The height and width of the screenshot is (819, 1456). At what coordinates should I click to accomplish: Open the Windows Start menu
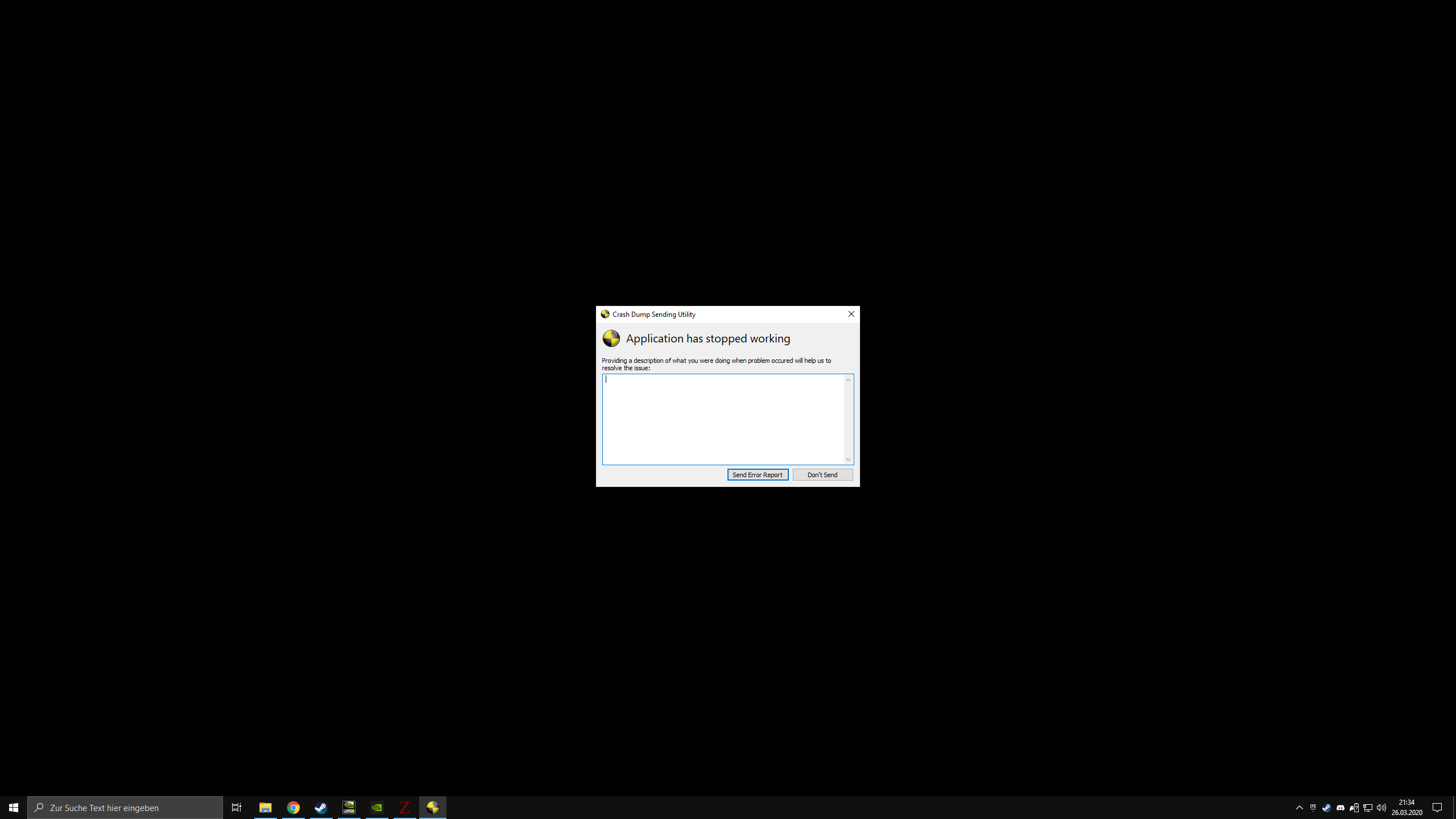(x=14, y=808)
